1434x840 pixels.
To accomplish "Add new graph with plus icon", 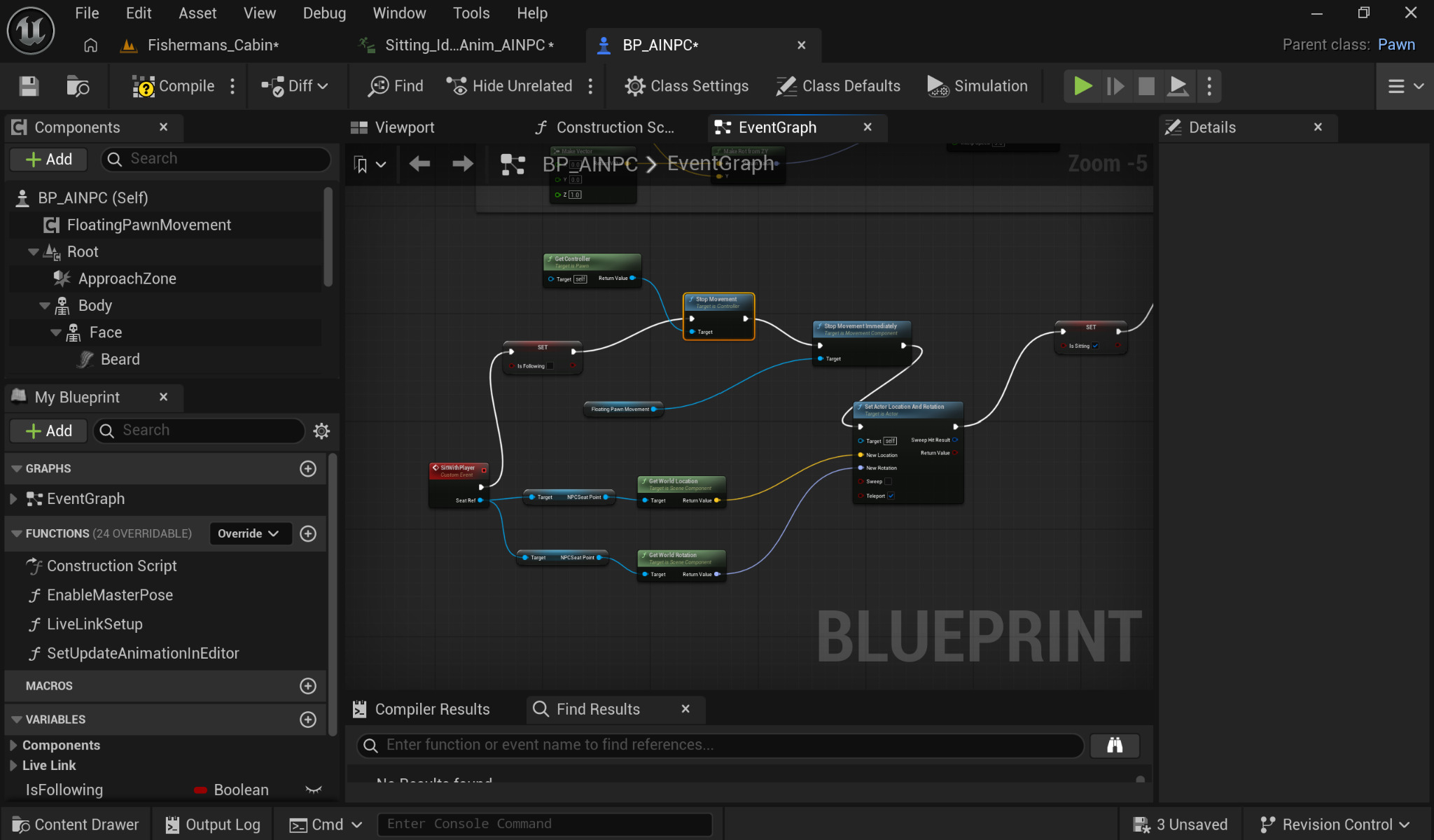I will [x=308, y=469].
